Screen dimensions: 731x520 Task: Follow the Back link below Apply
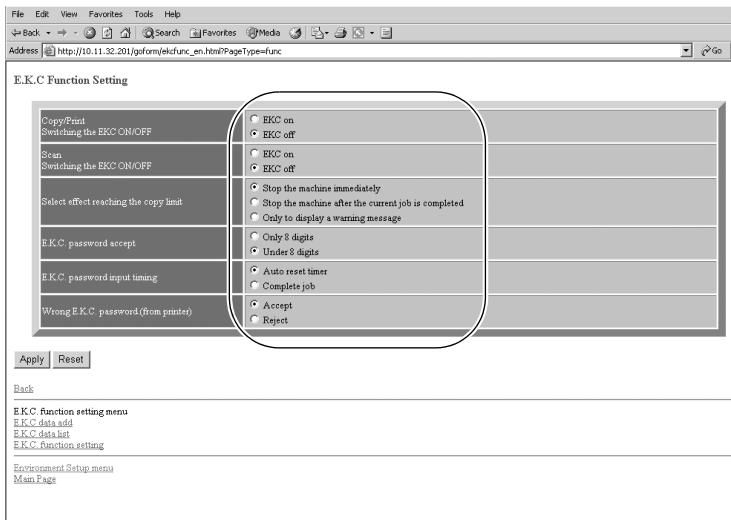tap(23, 388)
